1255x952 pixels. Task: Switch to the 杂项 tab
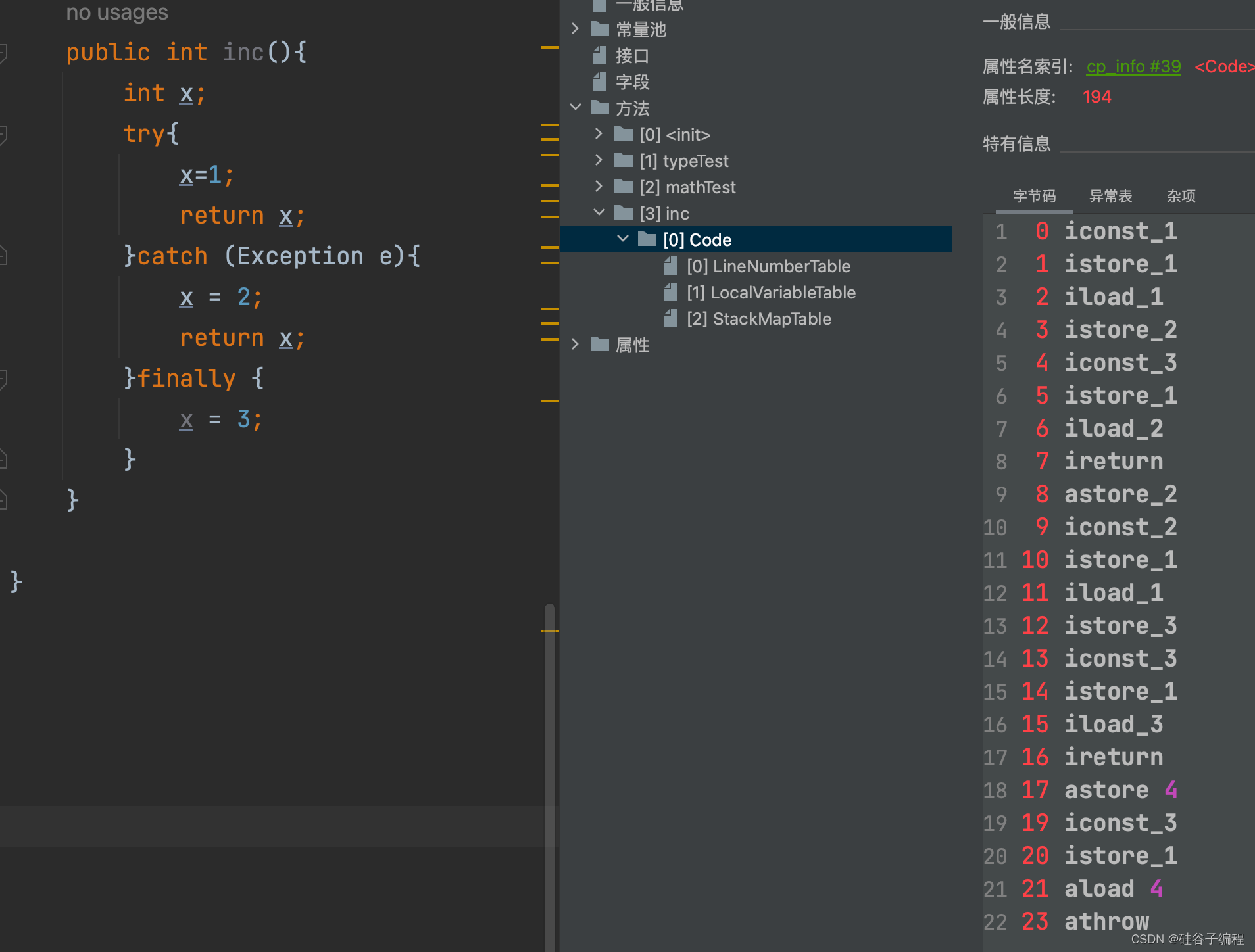(1181, 196)
